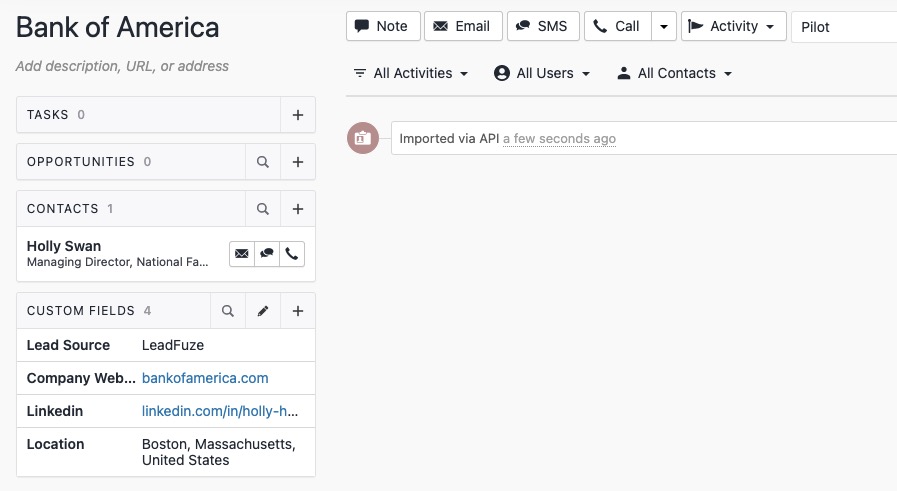The image size is (897, 491).
Task: Click the CUSTOM FIELDS section header
Action: 113,311
